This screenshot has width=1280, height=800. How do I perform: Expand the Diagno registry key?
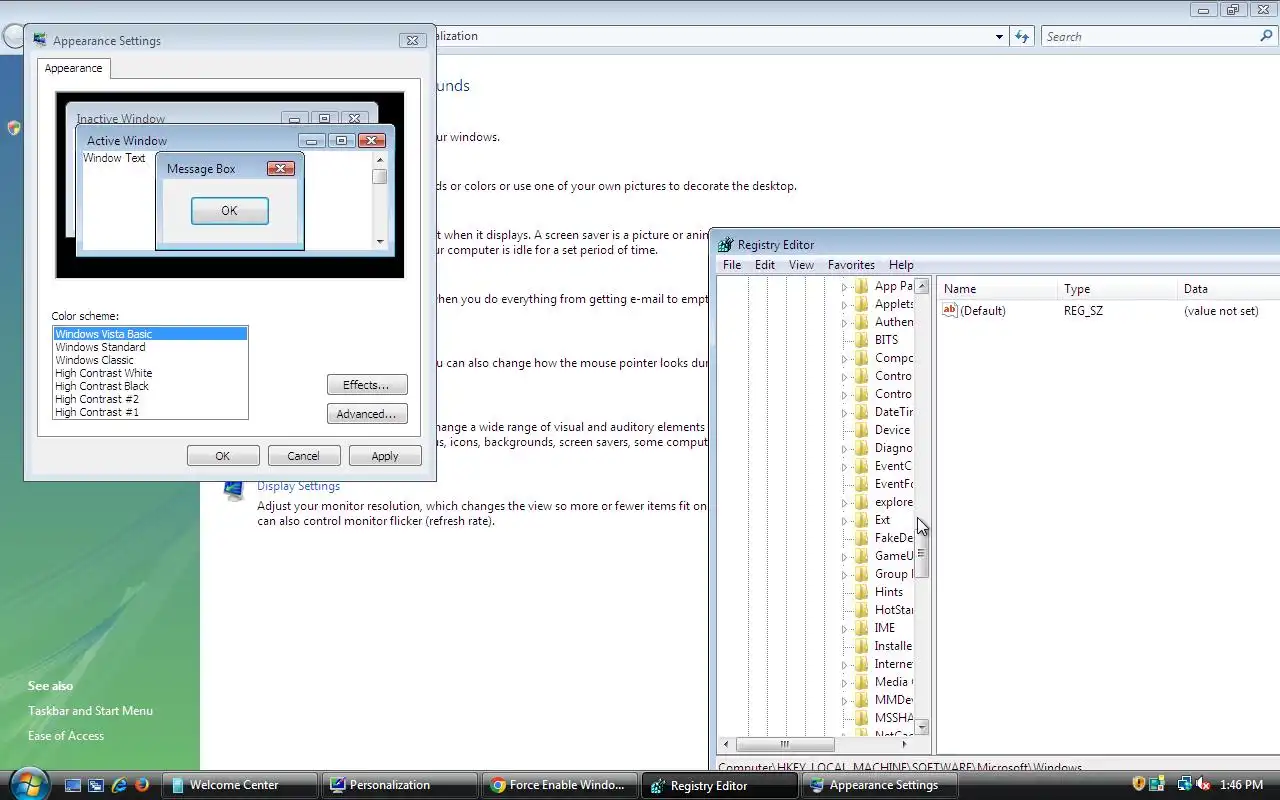tap(844, 449)
